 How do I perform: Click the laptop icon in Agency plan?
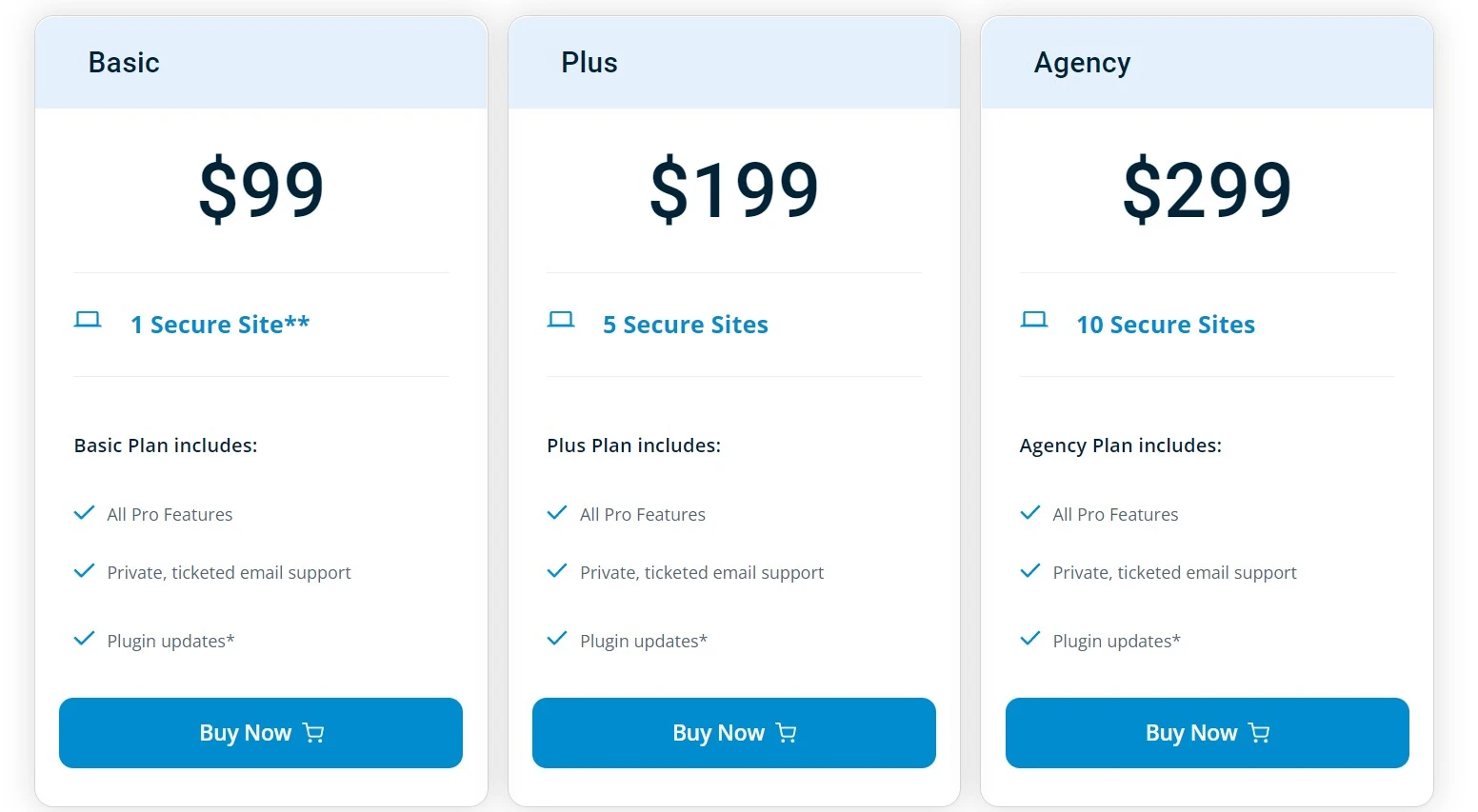(1033, 320)
